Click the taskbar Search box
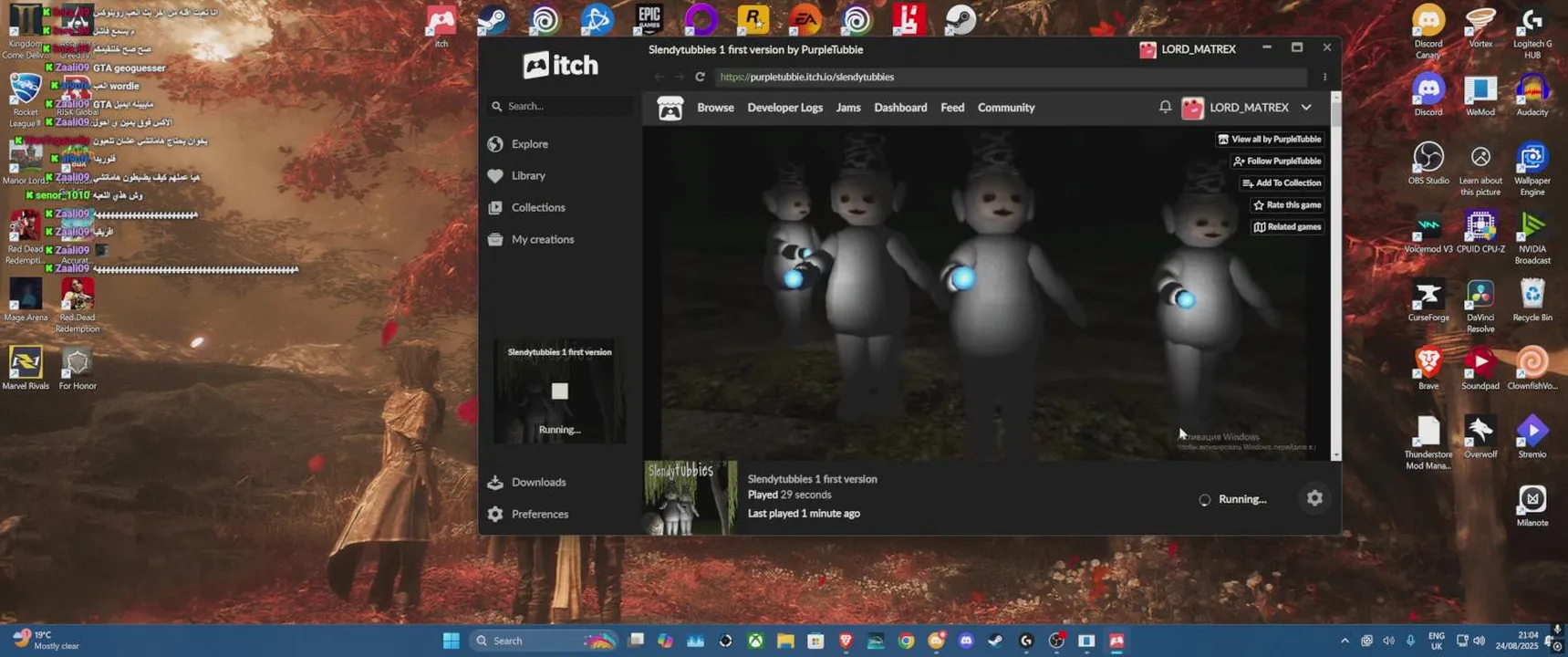1568x657 pixels. tap(545, 641)
